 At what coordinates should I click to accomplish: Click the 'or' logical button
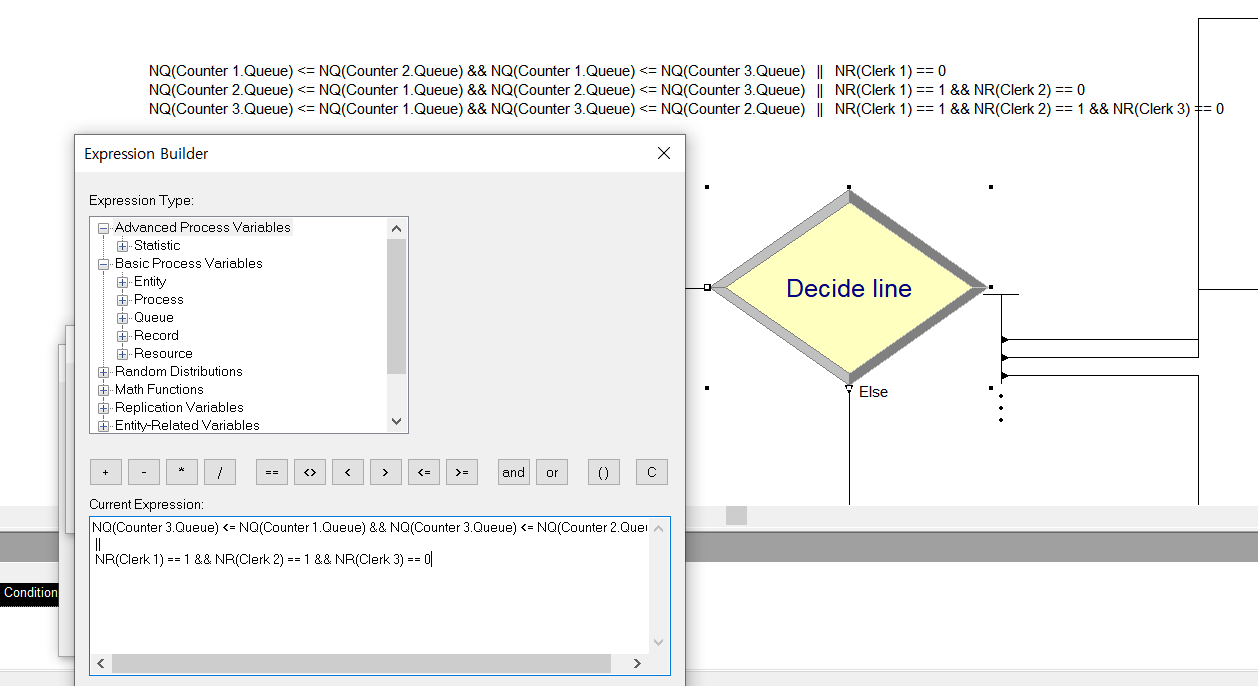click(x=552, y=472)
